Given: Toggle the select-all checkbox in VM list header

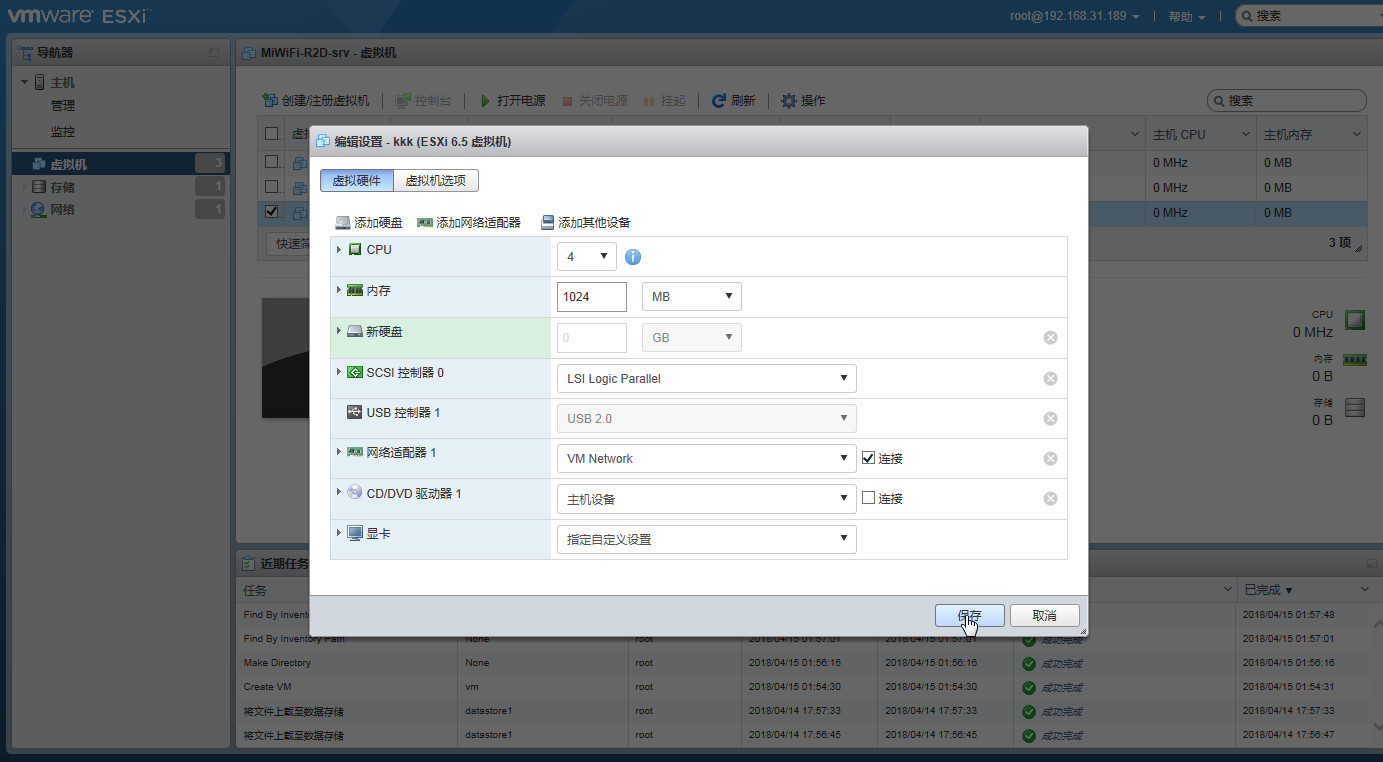Looking at the screenshot, I should point(272,134).
